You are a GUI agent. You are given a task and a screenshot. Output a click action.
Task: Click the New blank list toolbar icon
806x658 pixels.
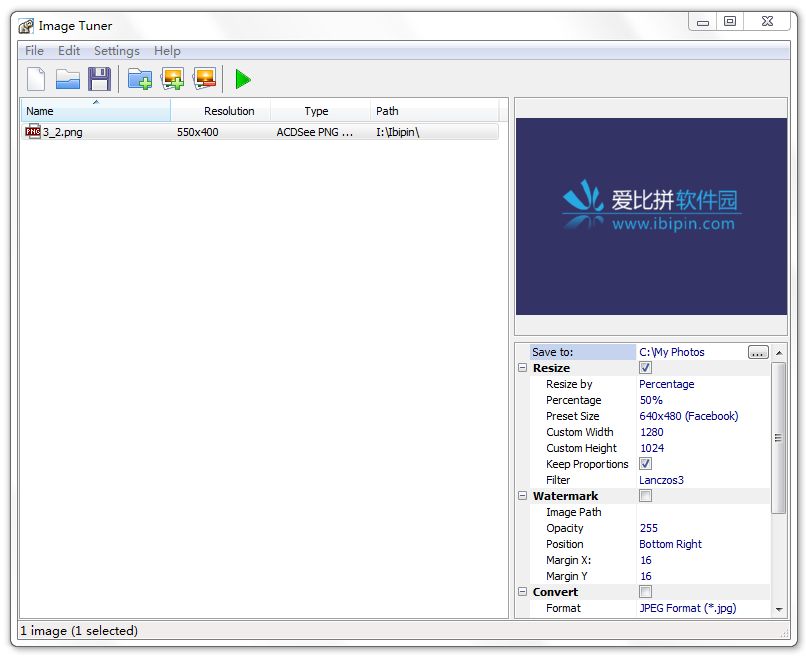pyautogui.click(x=36, y=79)
